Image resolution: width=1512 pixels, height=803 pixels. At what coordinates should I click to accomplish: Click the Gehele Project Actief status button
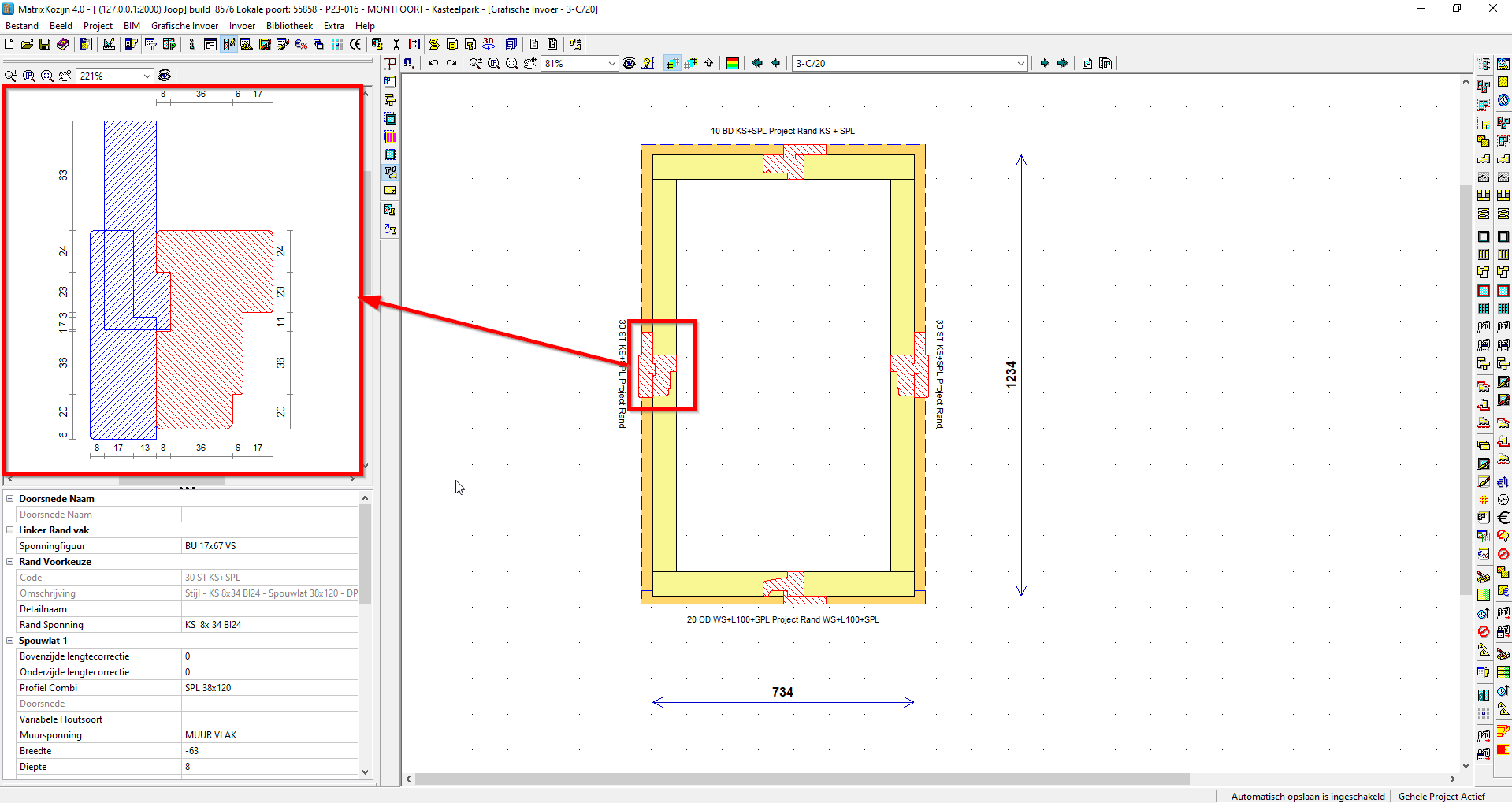(1441, 797)
